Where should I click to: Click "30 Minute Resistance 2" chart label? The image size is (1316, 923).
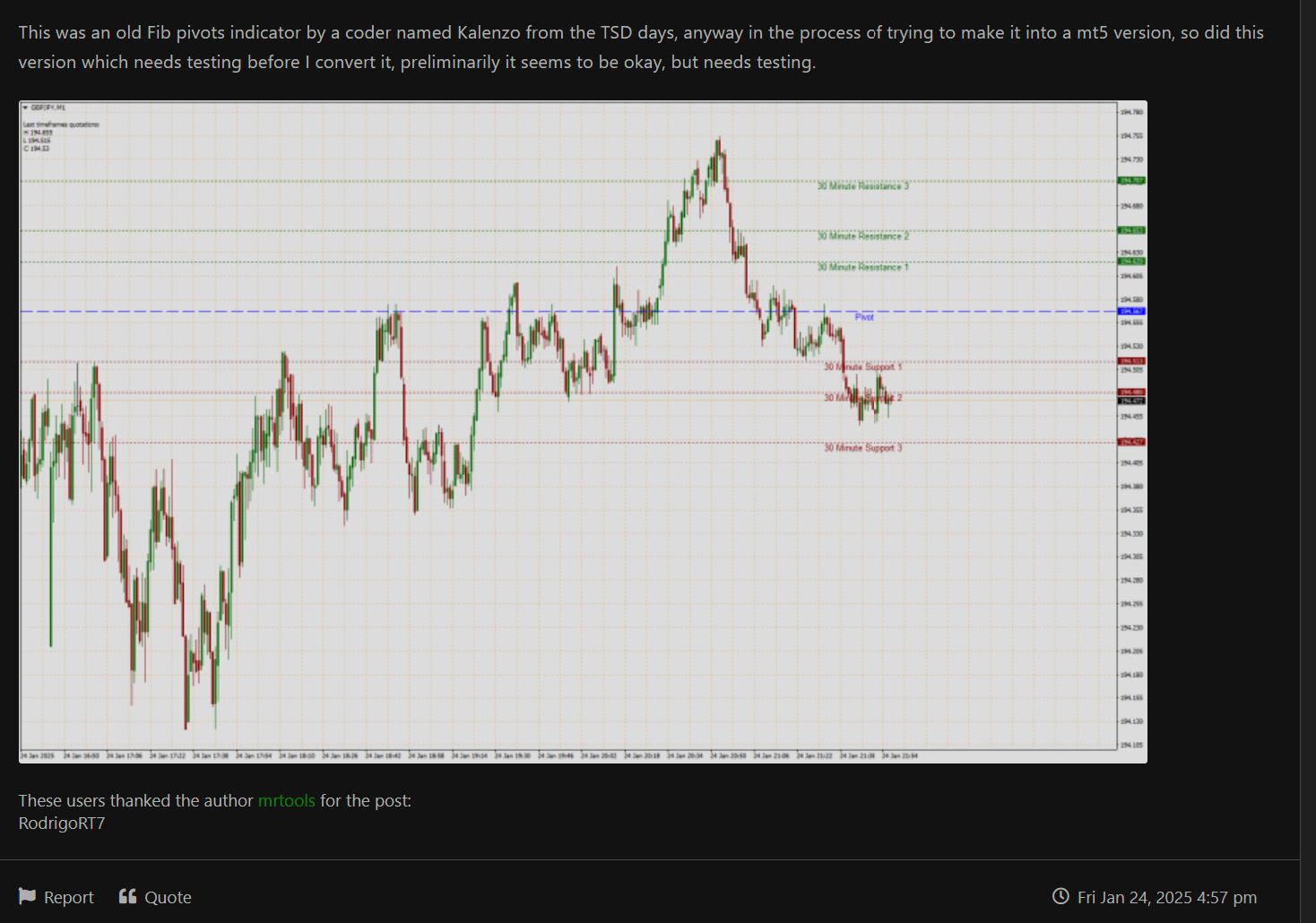click(862, 237)
